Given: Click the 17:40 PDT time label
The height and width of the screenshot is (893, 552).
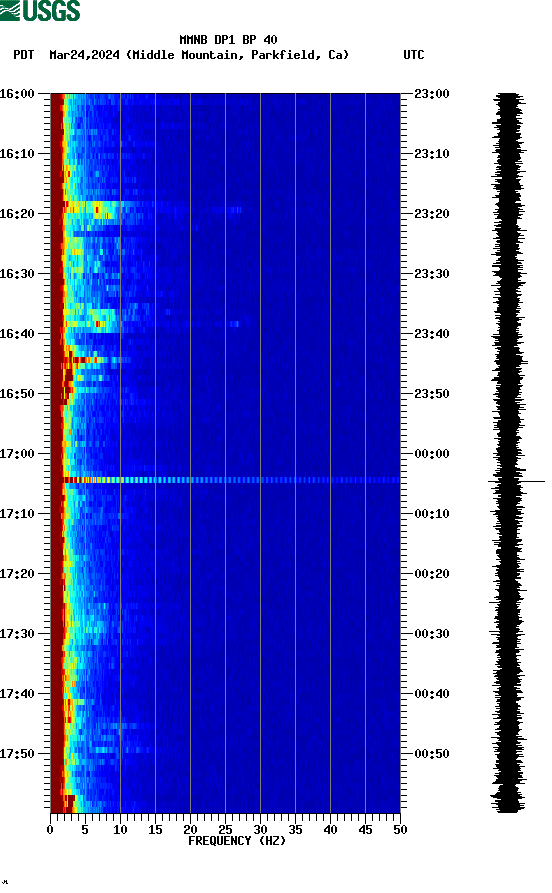Looking at the screenshot, I should 17,694.
